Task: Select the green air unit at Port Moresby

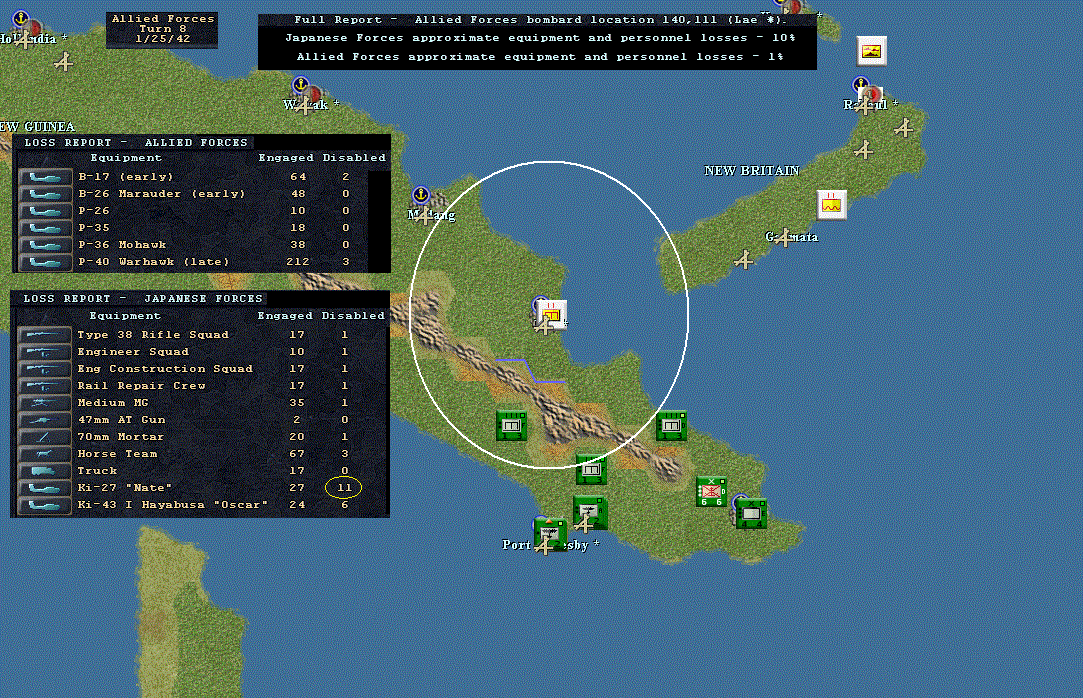Action: pos(550,534)
